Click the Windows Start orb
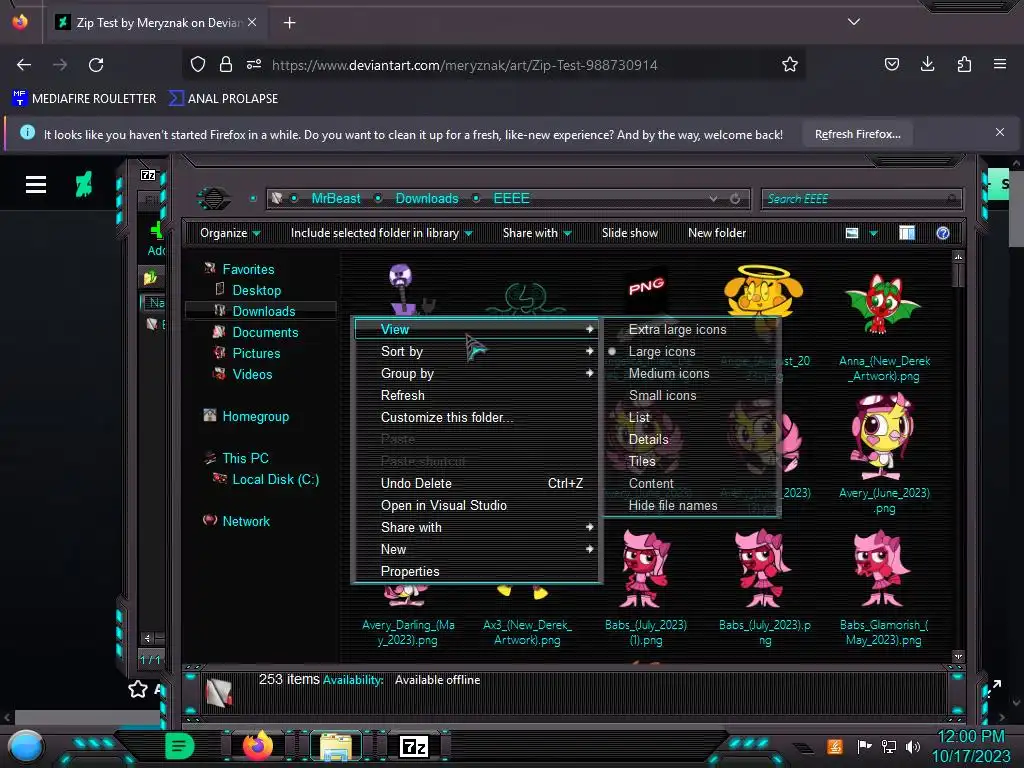Screen dimensions: 1024x768 pos(26,746)
